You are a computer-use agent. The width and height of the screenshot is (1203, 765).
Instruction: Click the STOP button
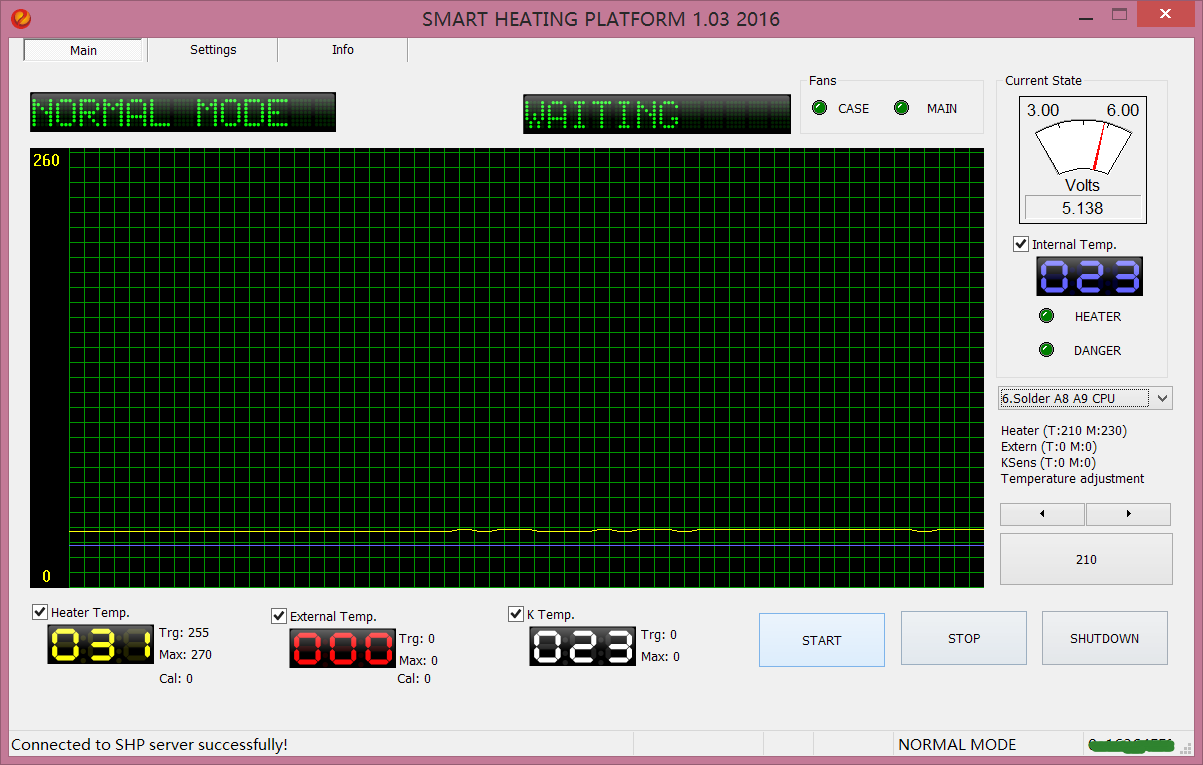(964, 639)
